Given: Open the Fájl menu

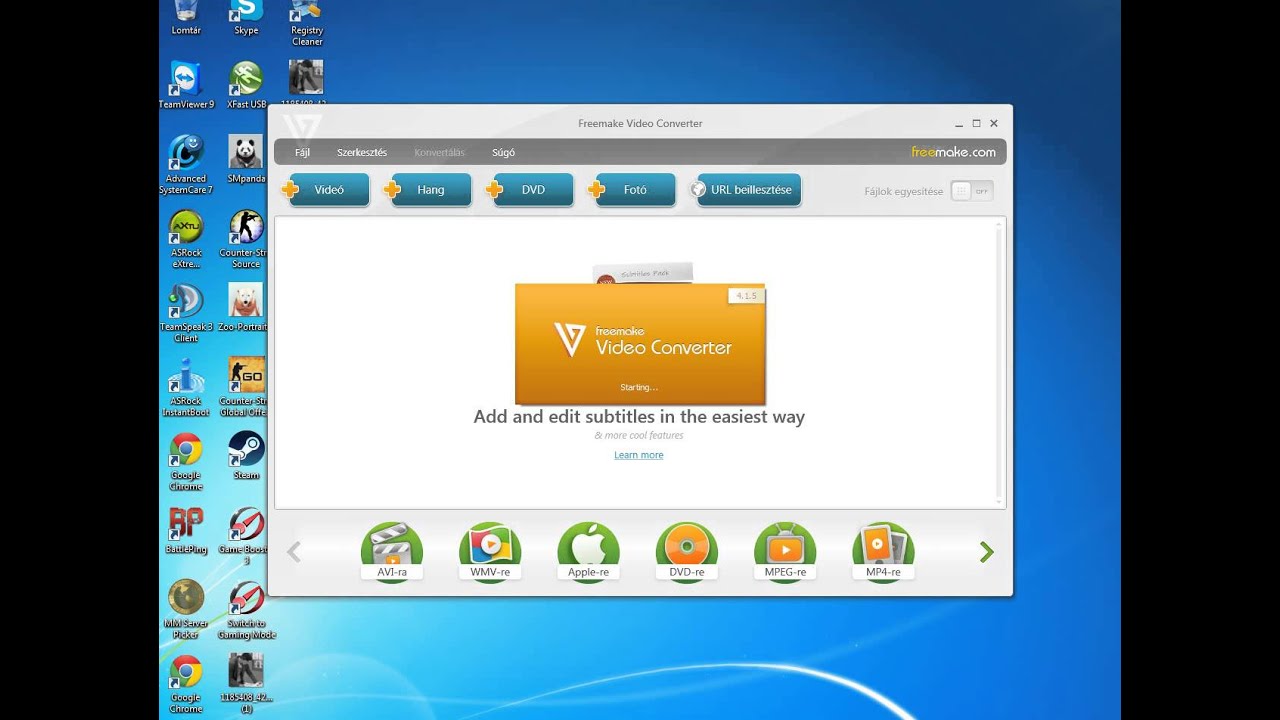Looking at the screenshot, I should 302,153.
